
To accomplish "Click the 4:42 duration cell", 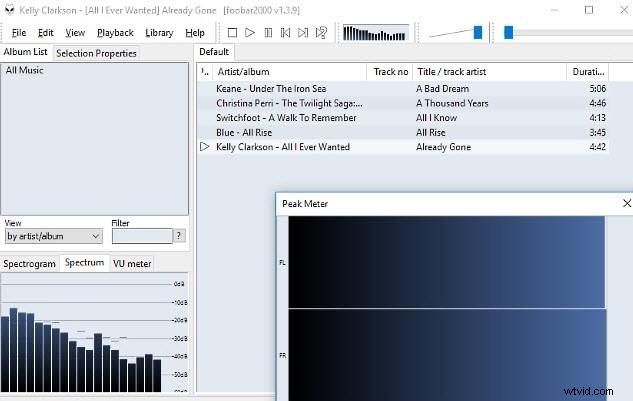I will [x=597, y=147].
